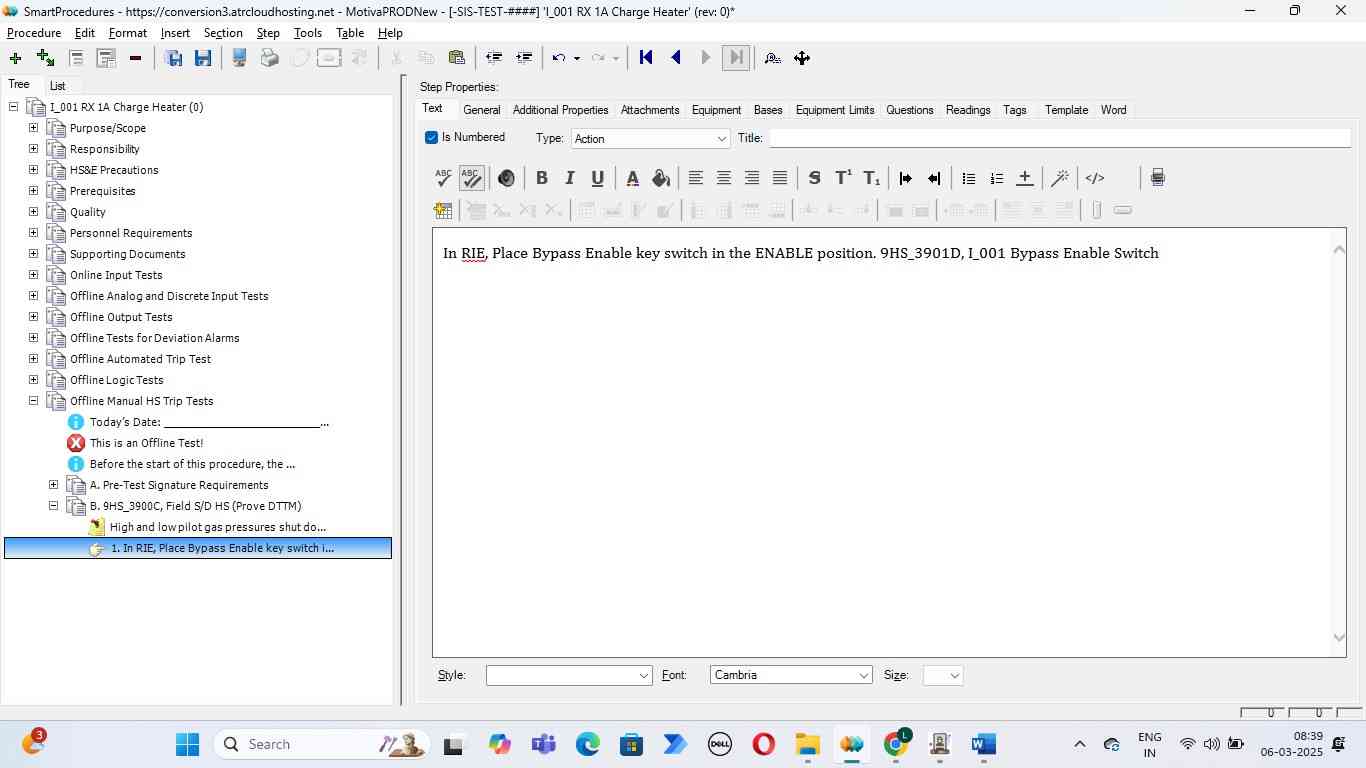Switch to the Attachments tab
This screenshot has height=768, width=1366.
(x=650, y=110)
